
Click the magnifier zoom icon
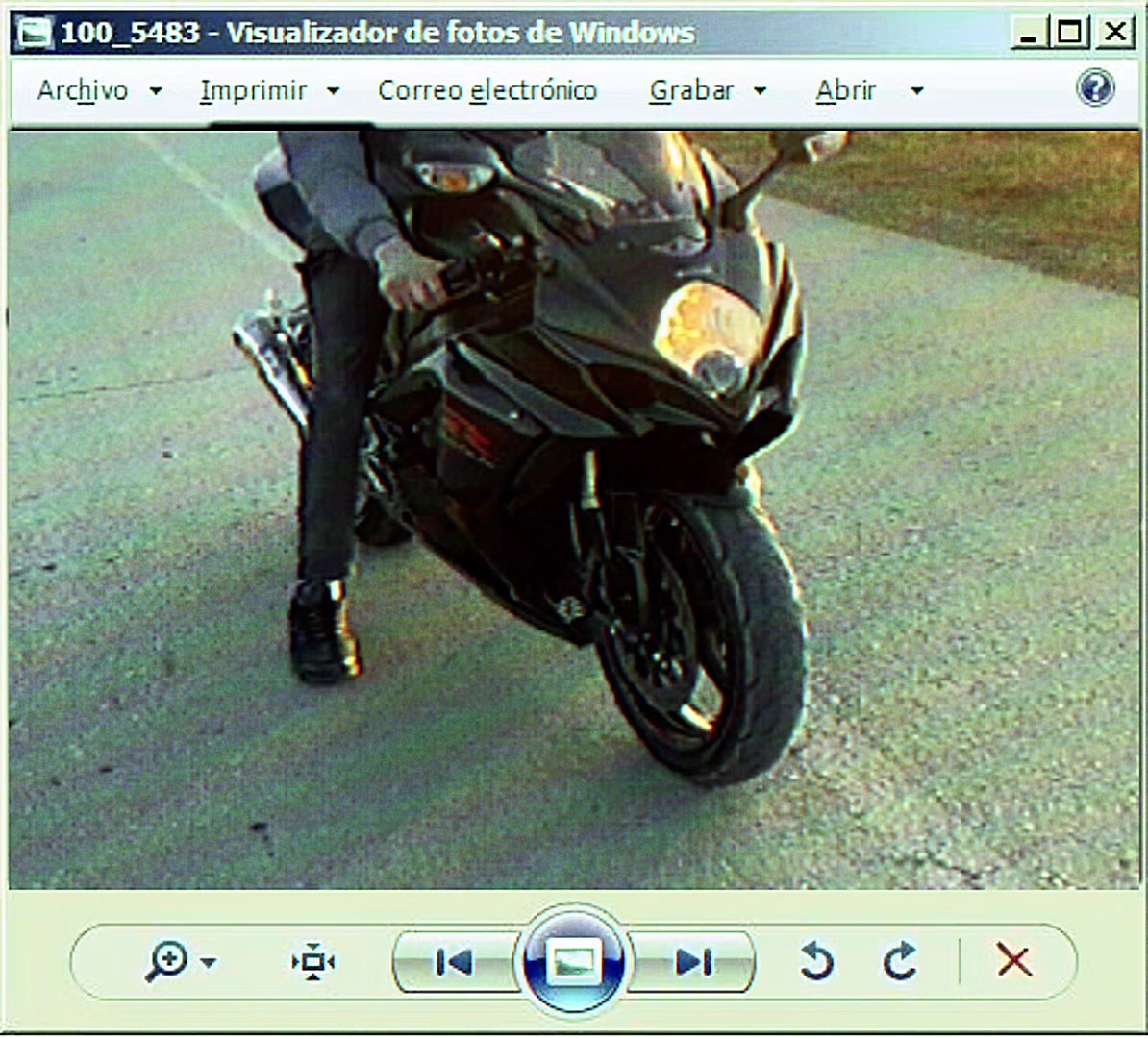tap(167, 960)
